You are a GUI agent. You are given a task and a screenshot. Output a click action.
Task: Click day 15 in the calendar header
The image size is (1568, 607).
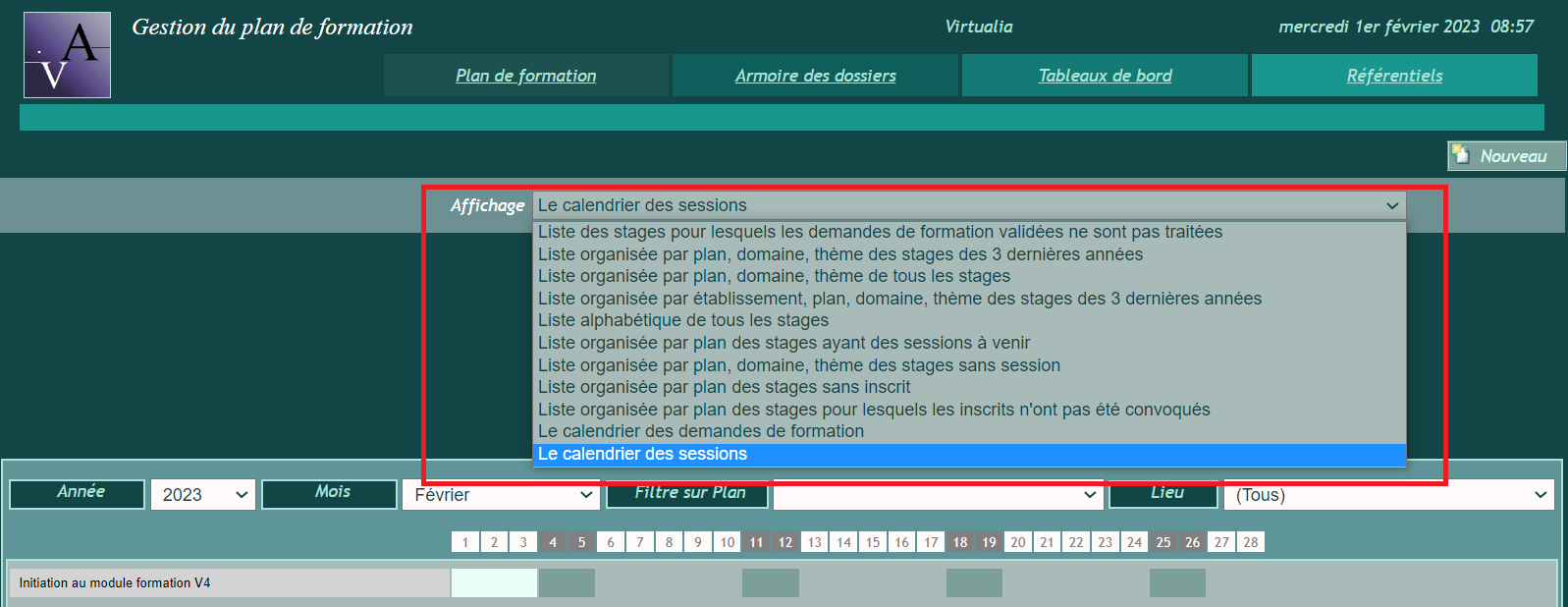(872, 542)
